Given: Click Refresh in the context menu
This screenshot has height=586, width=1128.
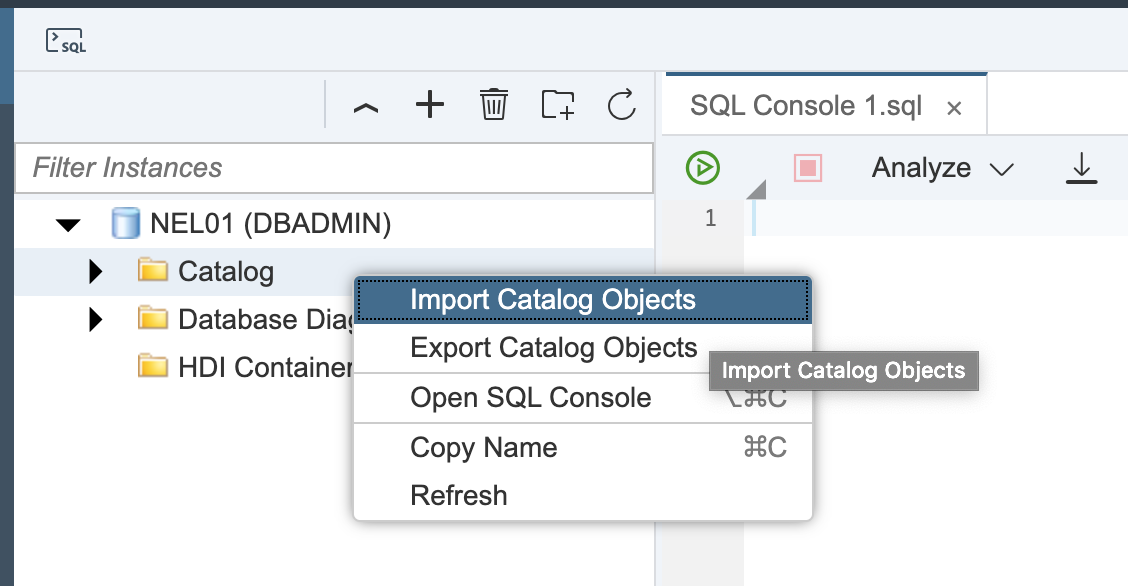Looking at the screenshot, I should coord(459,496).
